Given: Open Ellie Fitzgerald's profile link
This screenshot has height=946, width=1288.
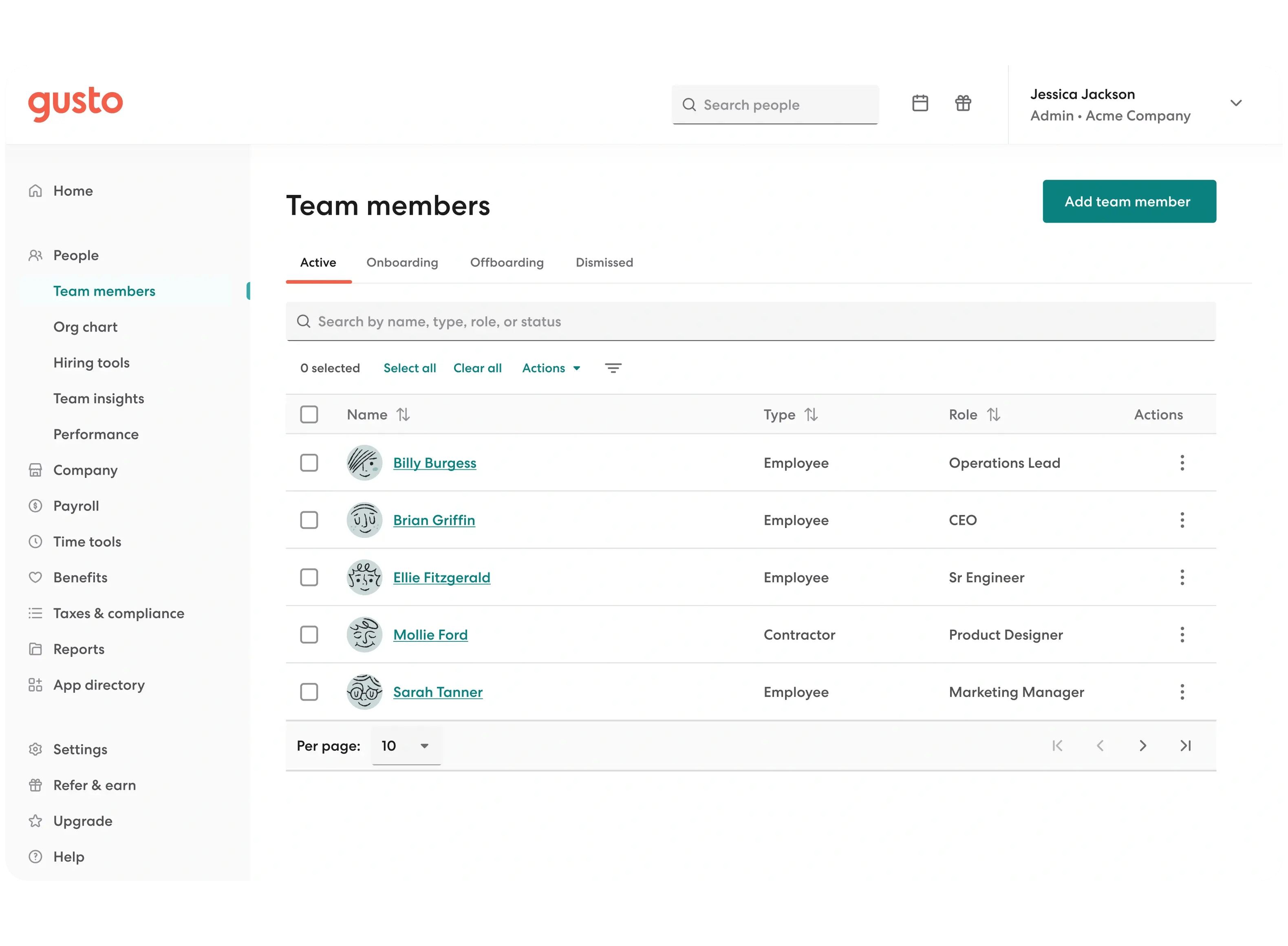Looking at the screenshot, I should pos(441,577).
